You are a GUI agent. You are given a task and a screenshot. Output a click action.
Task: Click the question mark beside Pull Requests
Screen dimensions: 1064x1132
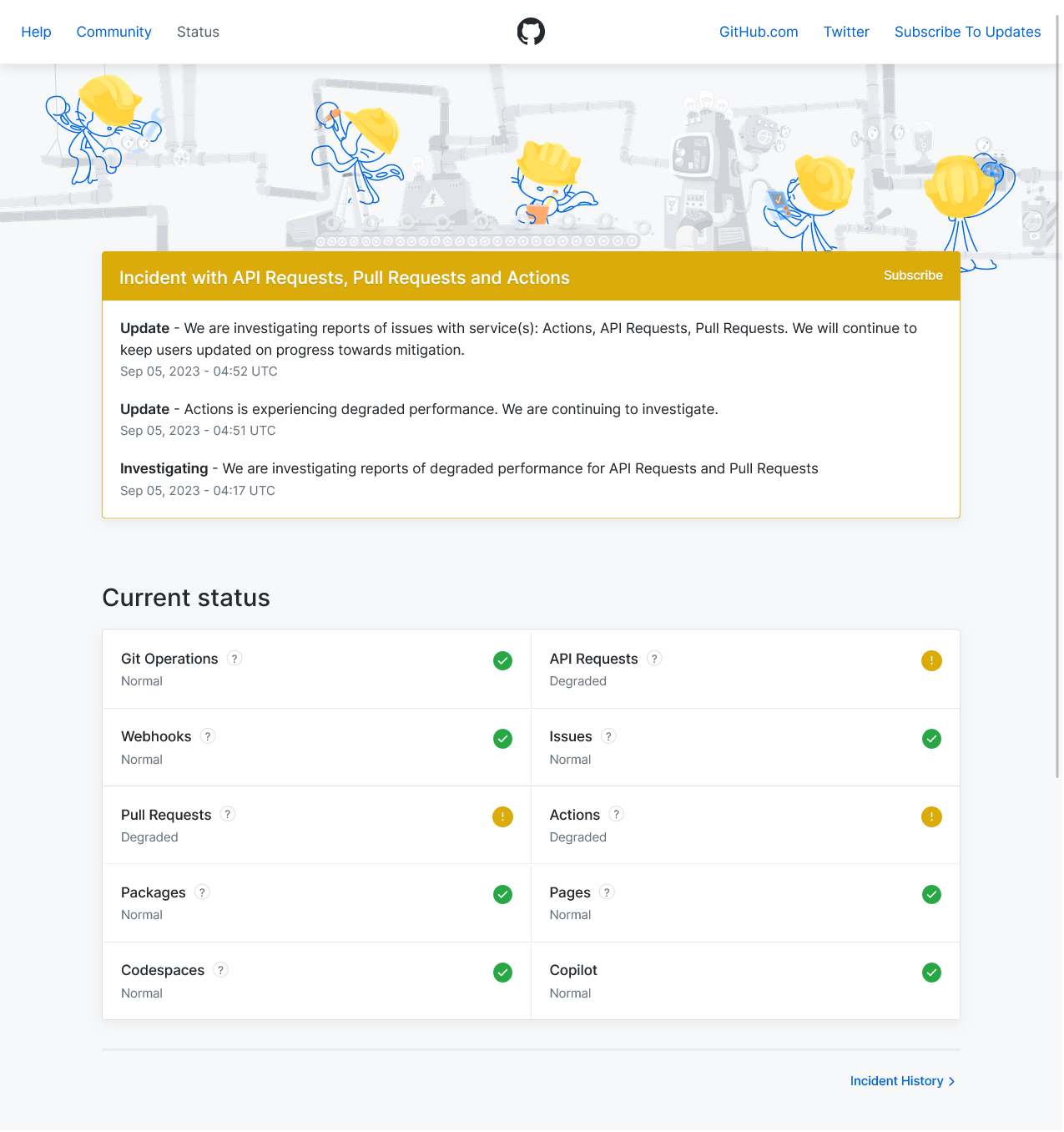(228, 814)
